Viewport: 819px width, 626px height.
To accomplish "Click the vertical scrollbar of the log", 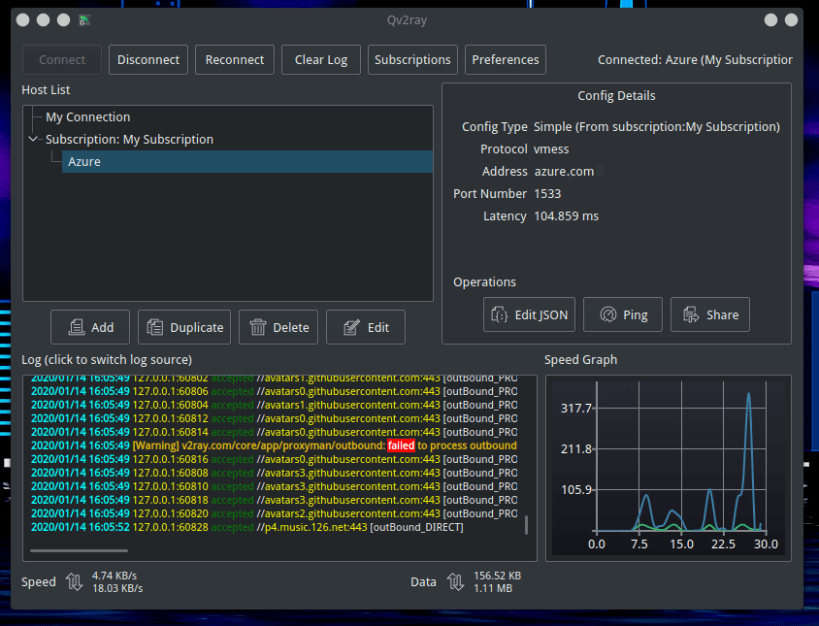I will 526,525.
